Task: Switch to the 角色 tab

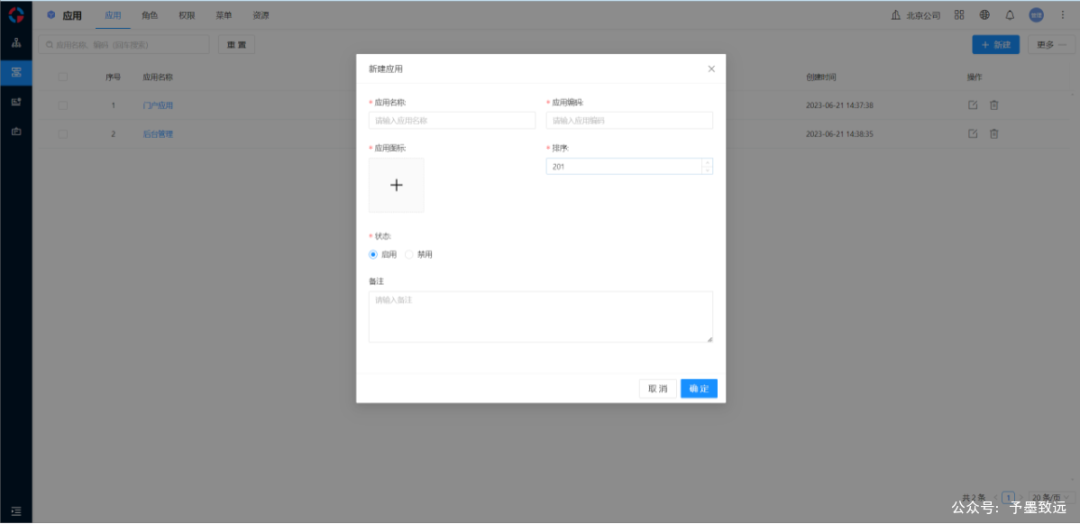Action: (x=149, y=15)
